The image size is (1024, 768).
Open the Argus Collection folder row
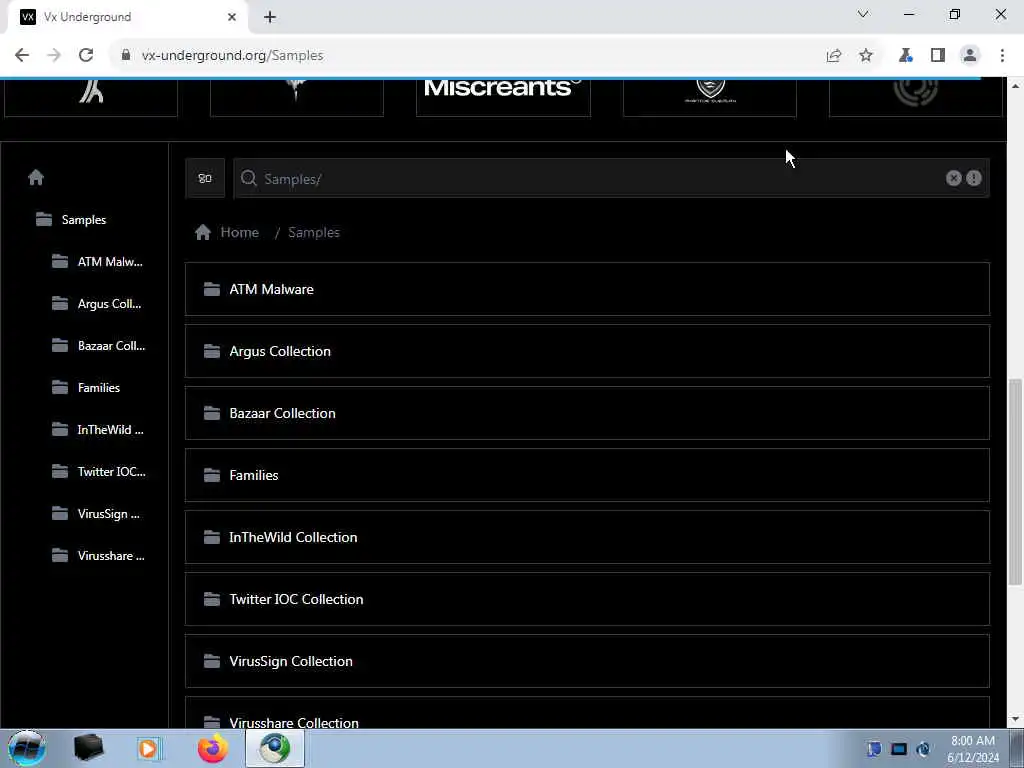click(587, 351)
